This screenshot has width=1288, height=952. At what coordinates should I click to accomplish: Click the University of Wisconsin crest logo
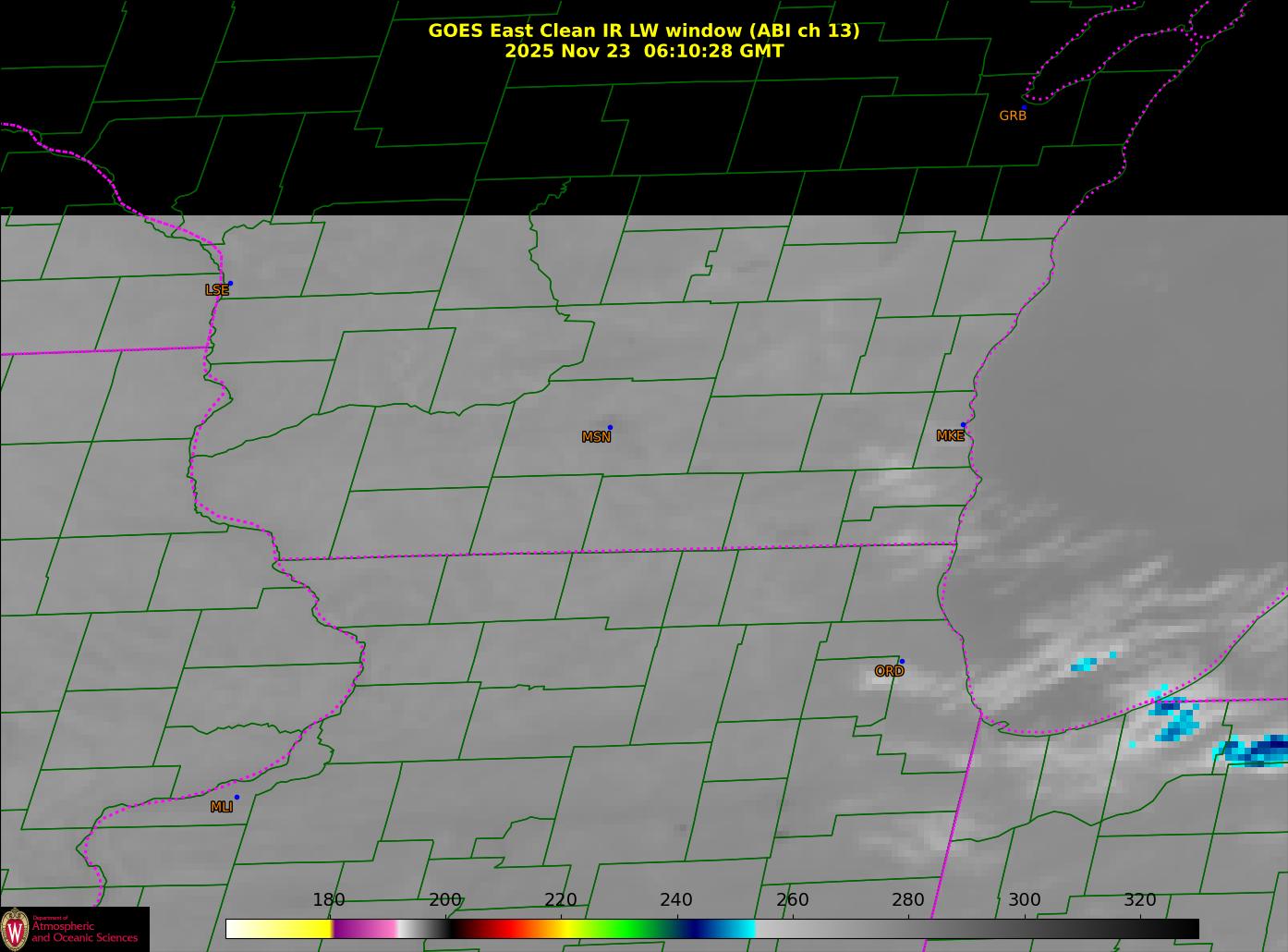(x=15, y=928)
